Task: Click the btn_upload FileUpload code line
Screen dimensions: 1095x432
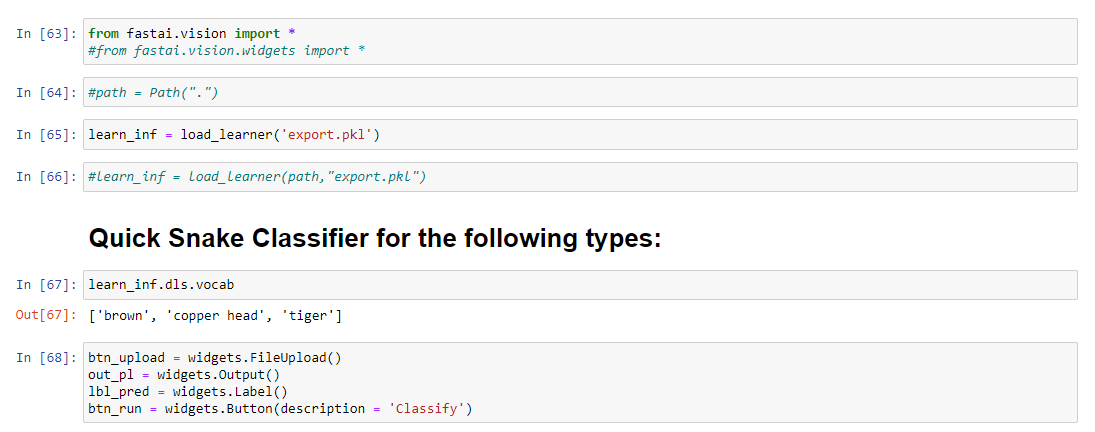Action: coord(215,358)
